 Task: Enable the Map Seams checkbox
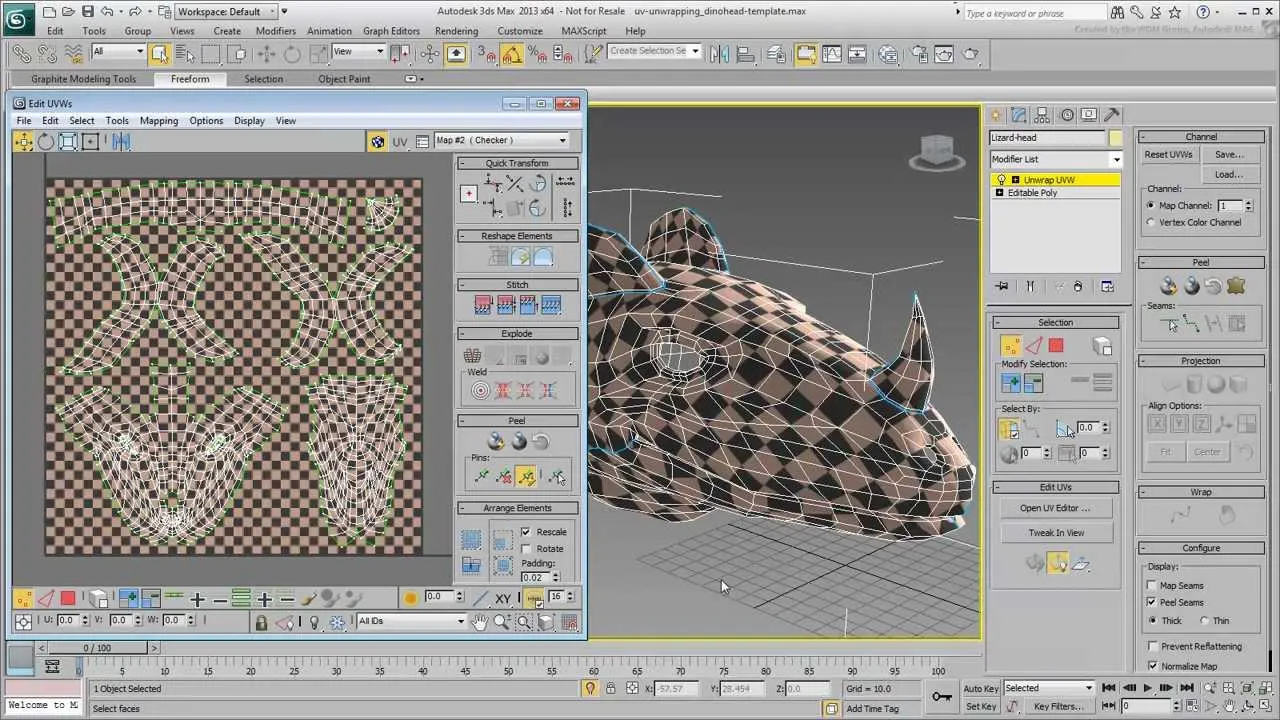(1153, 586)
